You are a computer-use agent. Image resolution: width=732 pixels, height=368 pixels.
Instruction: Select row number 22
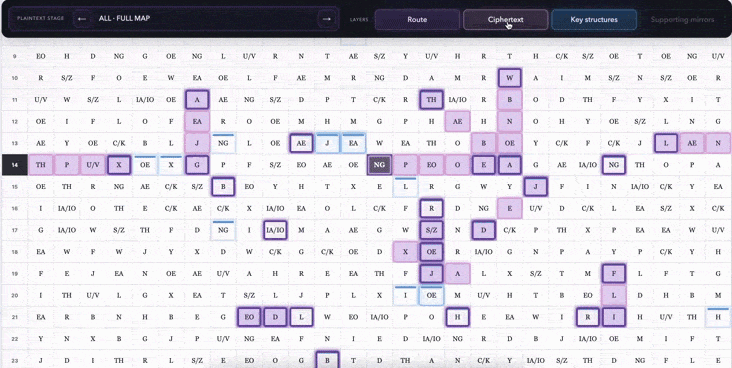[x=14, y=339]
